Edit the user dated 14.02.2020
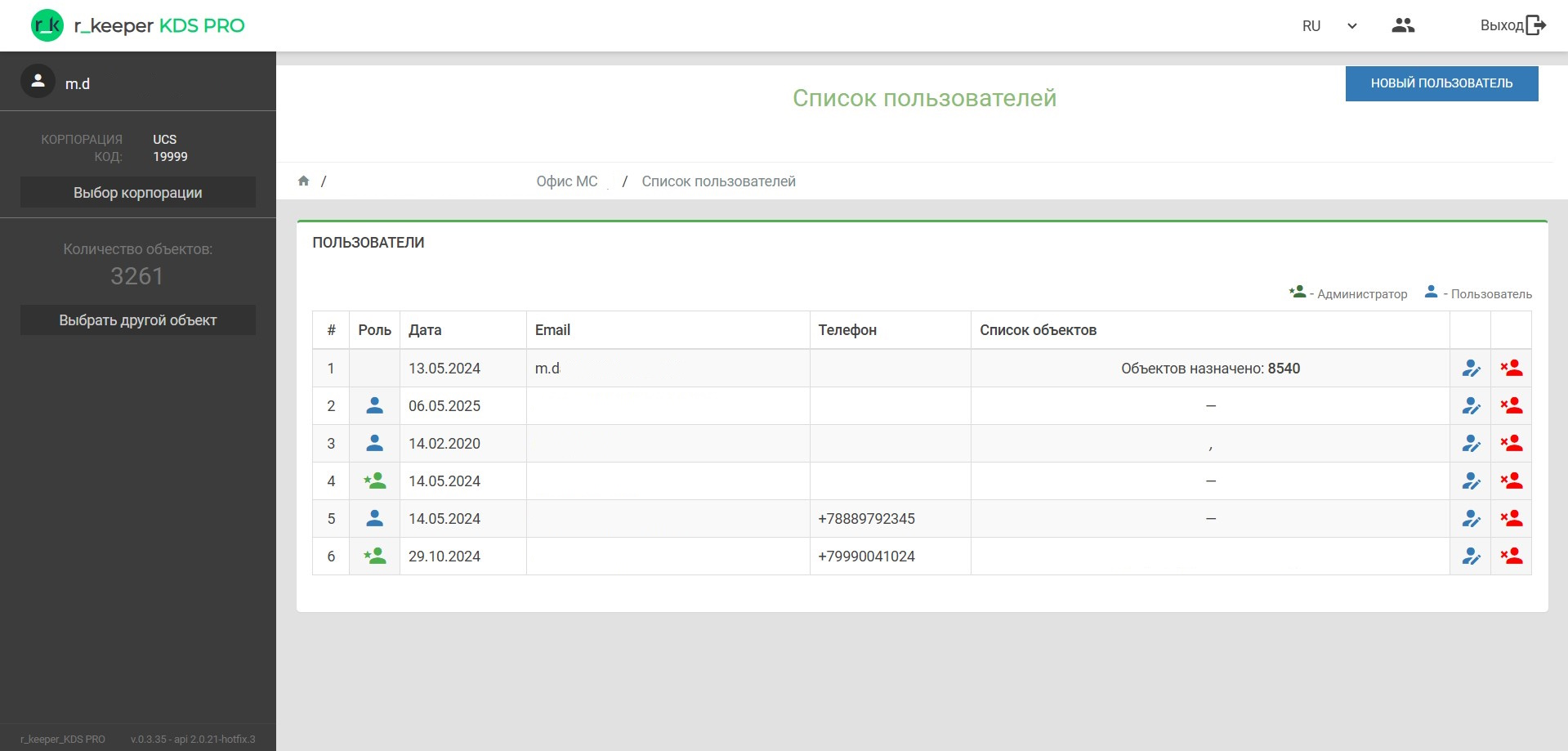This screenshot has height=751, width=1568. tap(1471, 444)
